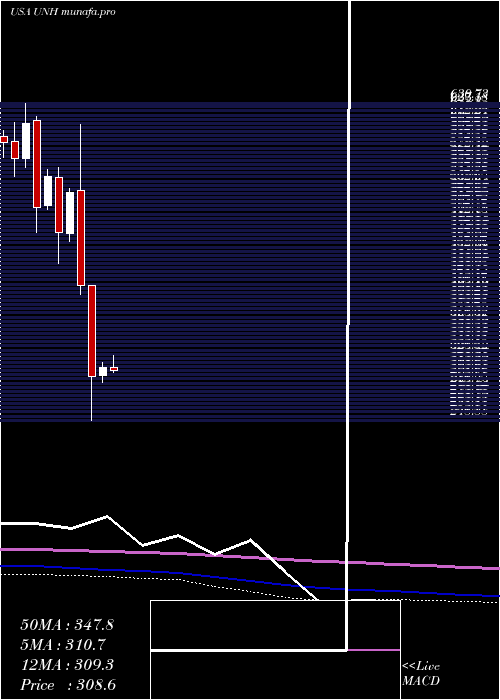The width and height of the screenshot is (500, 700).
Task: Select the 'Price : 308.6' reading
Action: [x=68, y=685]
